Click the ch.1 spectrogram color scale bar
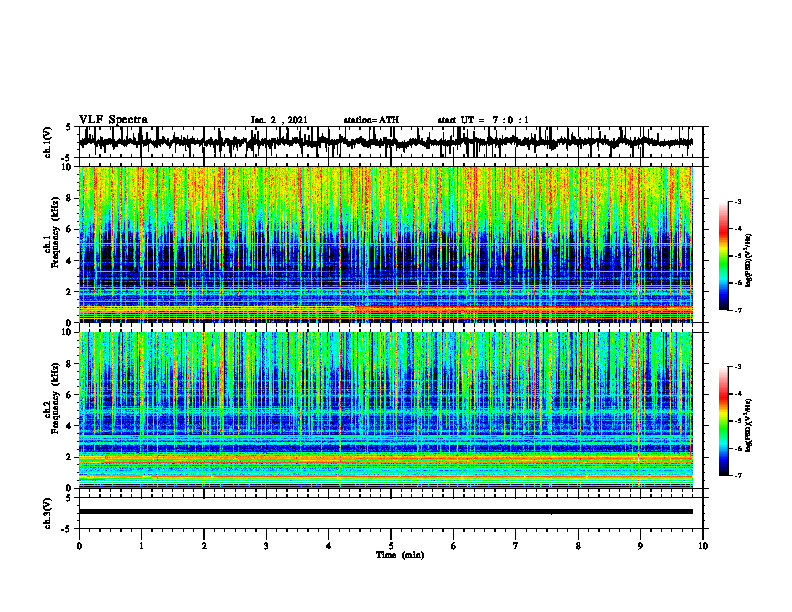792x612 pixels. [x=723, y=256]
